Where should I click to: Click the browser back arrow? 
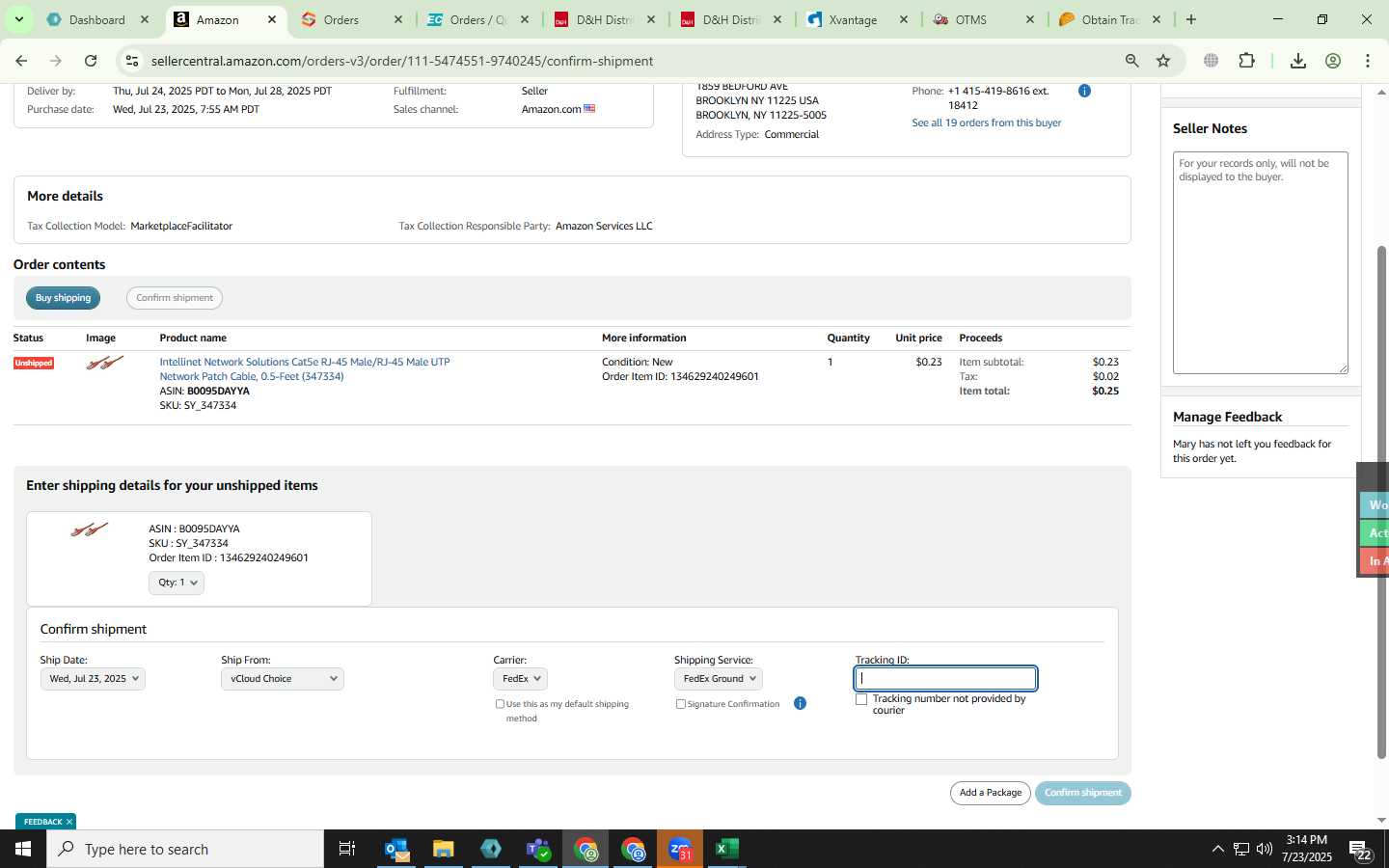pos(21,61)
